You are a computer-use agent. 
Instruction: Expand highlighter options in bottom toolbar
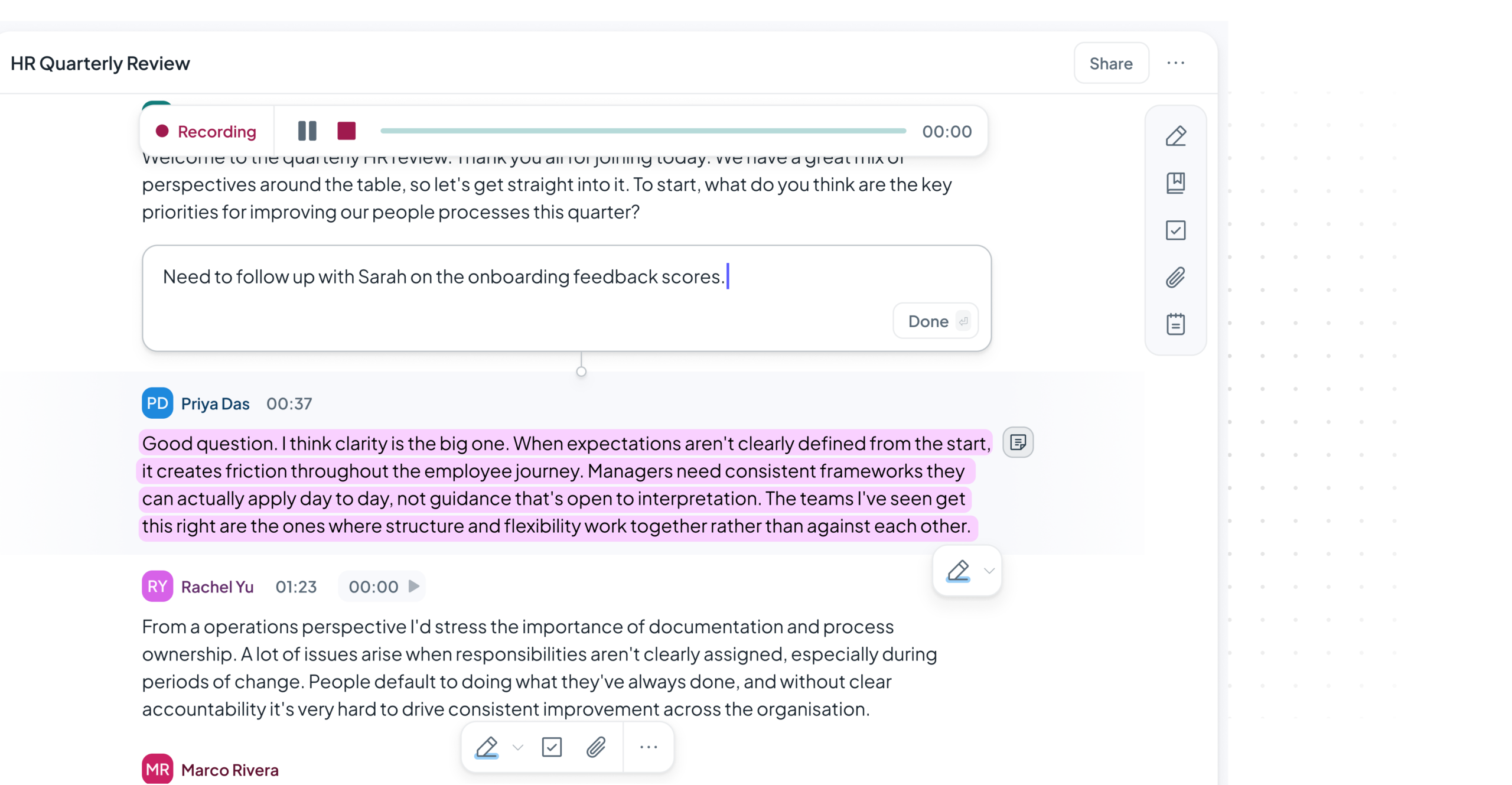518,747
